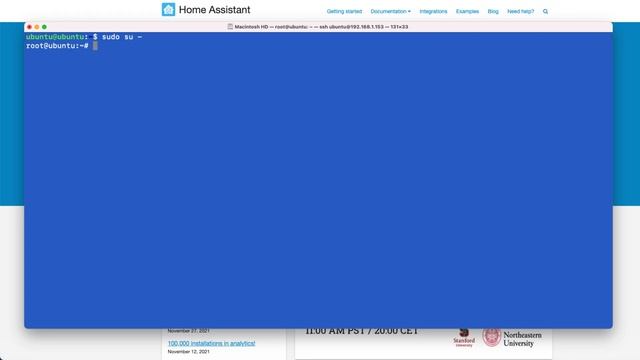Click the terminal cursor at root prompt
This screenshot has height=360, width=640.
(95, 46)
